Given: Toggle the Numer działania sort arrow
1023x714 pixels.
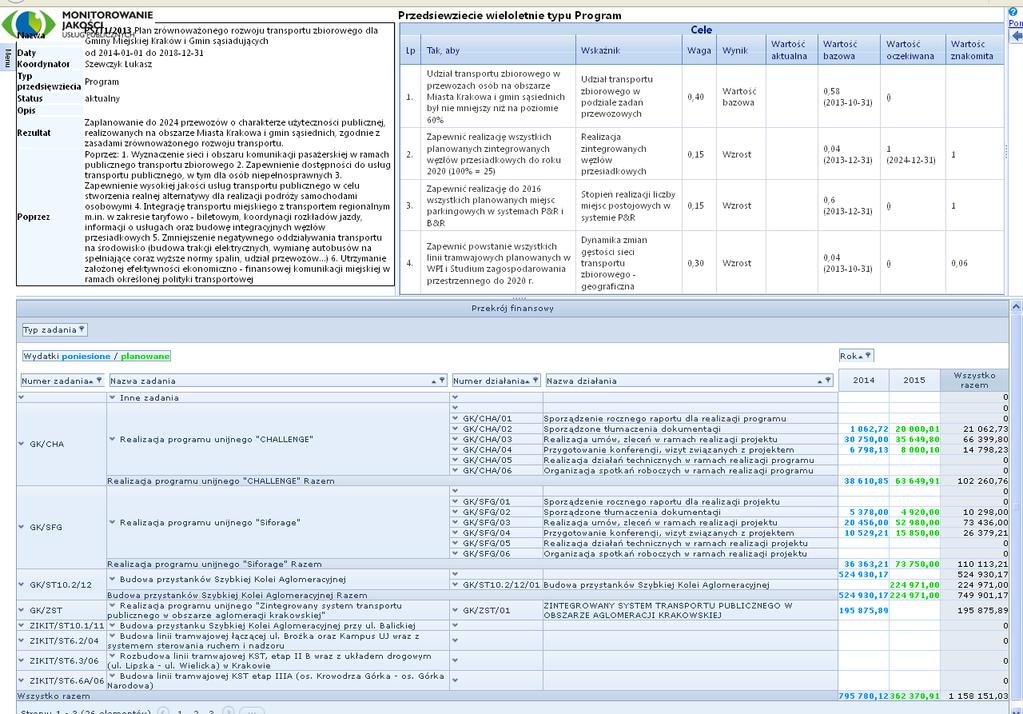Looking at the screenshot, I should pyautogui.click(x=527, y=381).
